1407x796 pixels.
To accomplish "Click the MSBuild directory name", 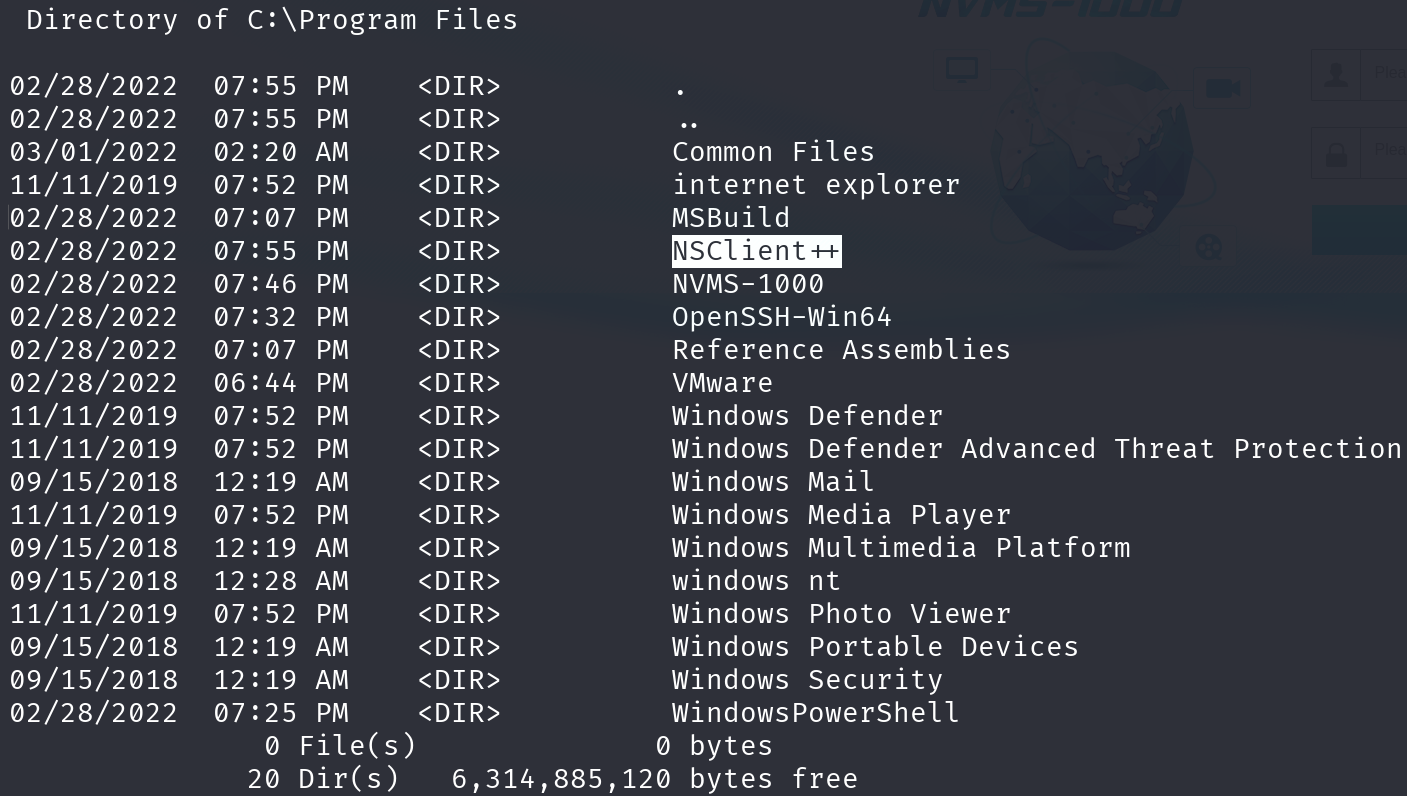I will pos(731,218).
